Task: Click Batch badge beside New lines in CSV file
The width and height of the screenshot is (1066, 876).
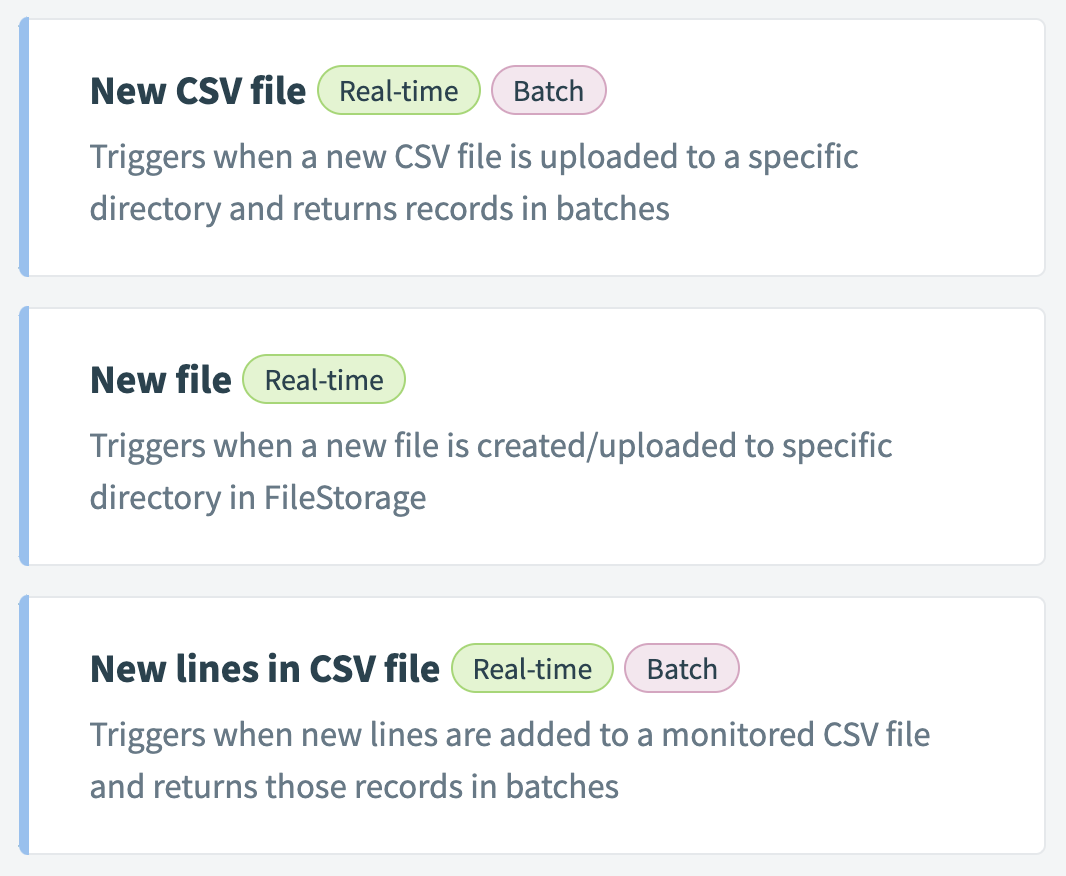Action: click(x=682, y=669)
